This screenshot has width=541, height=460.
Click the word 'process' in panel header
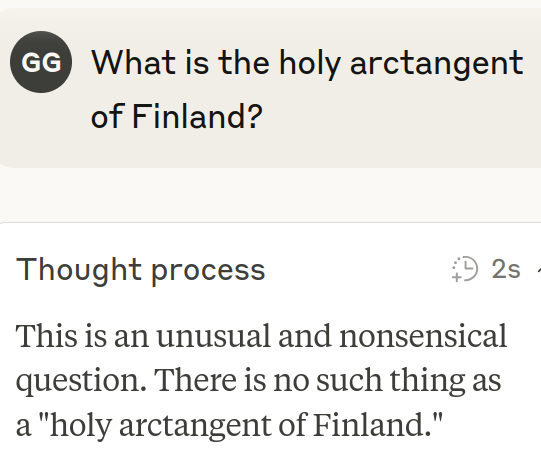208,272
